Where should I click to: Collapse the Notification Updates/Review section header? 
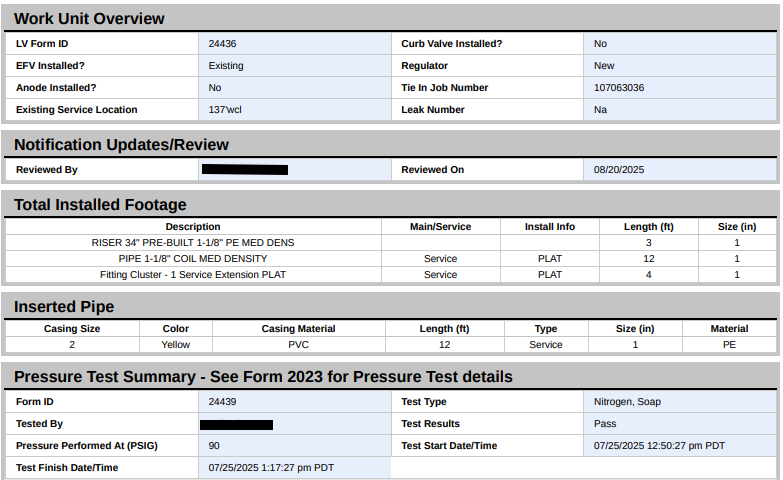[121, 145]
